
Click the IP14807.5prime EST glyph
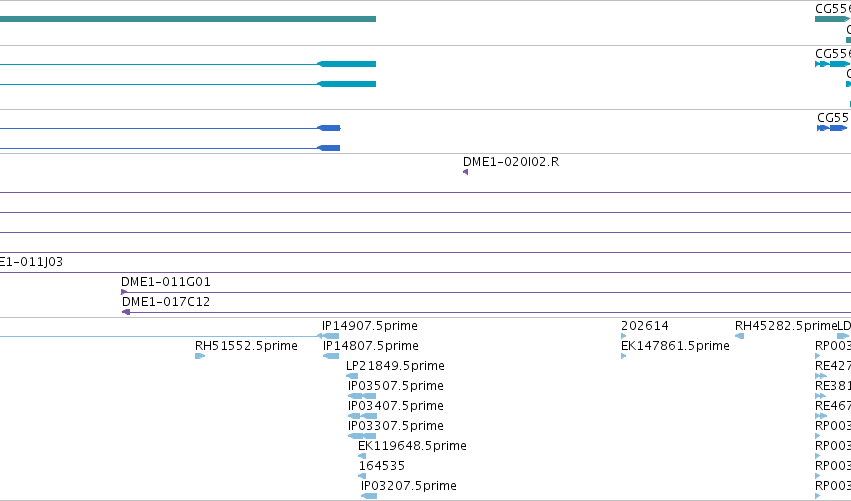pos(331,356)
